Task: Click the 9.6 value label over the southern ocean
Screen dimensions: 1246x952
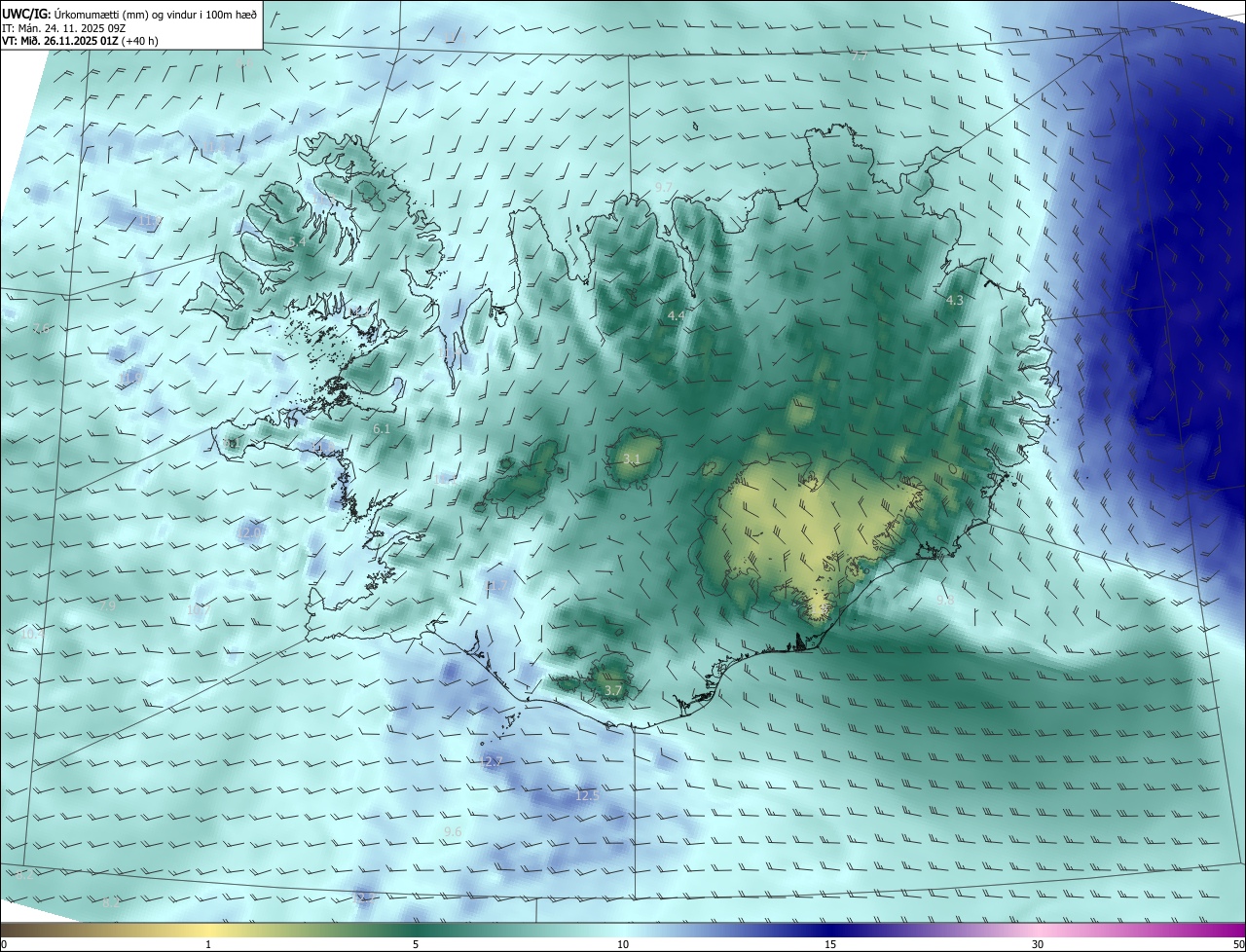Action: (453, 831)
